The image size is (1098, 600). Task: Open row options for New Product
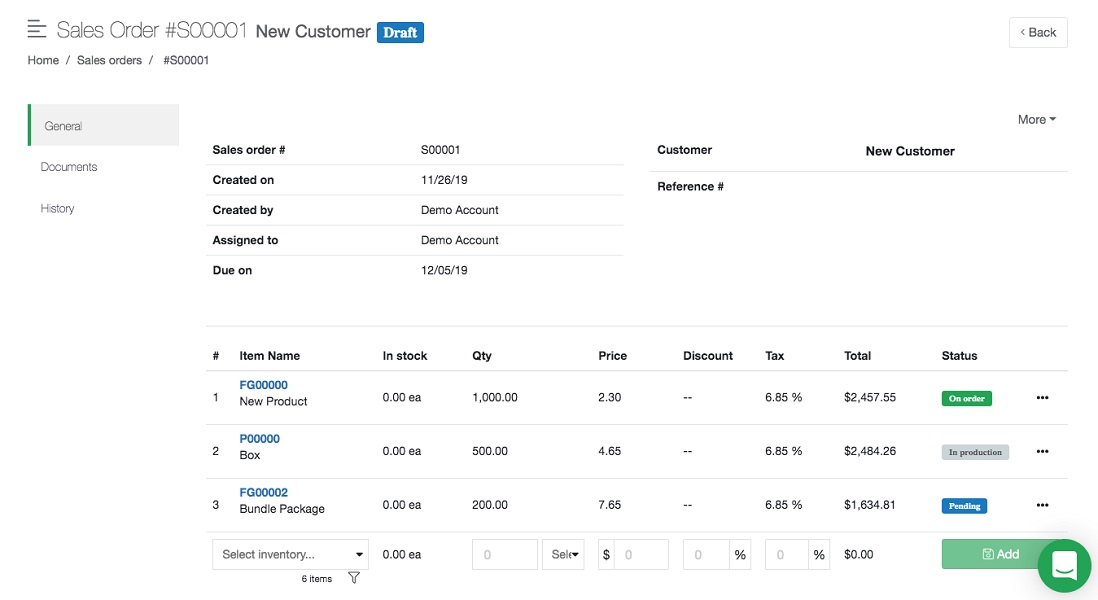[x=1042, y=398]
